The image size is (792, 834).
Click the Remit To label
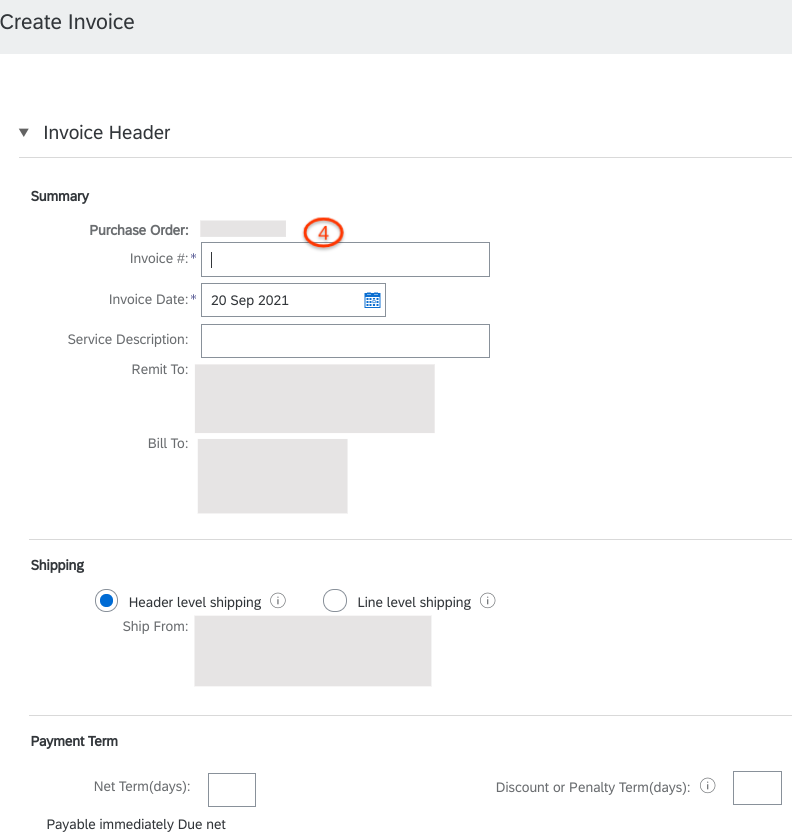pyautogui.click(x=160, y=369)
